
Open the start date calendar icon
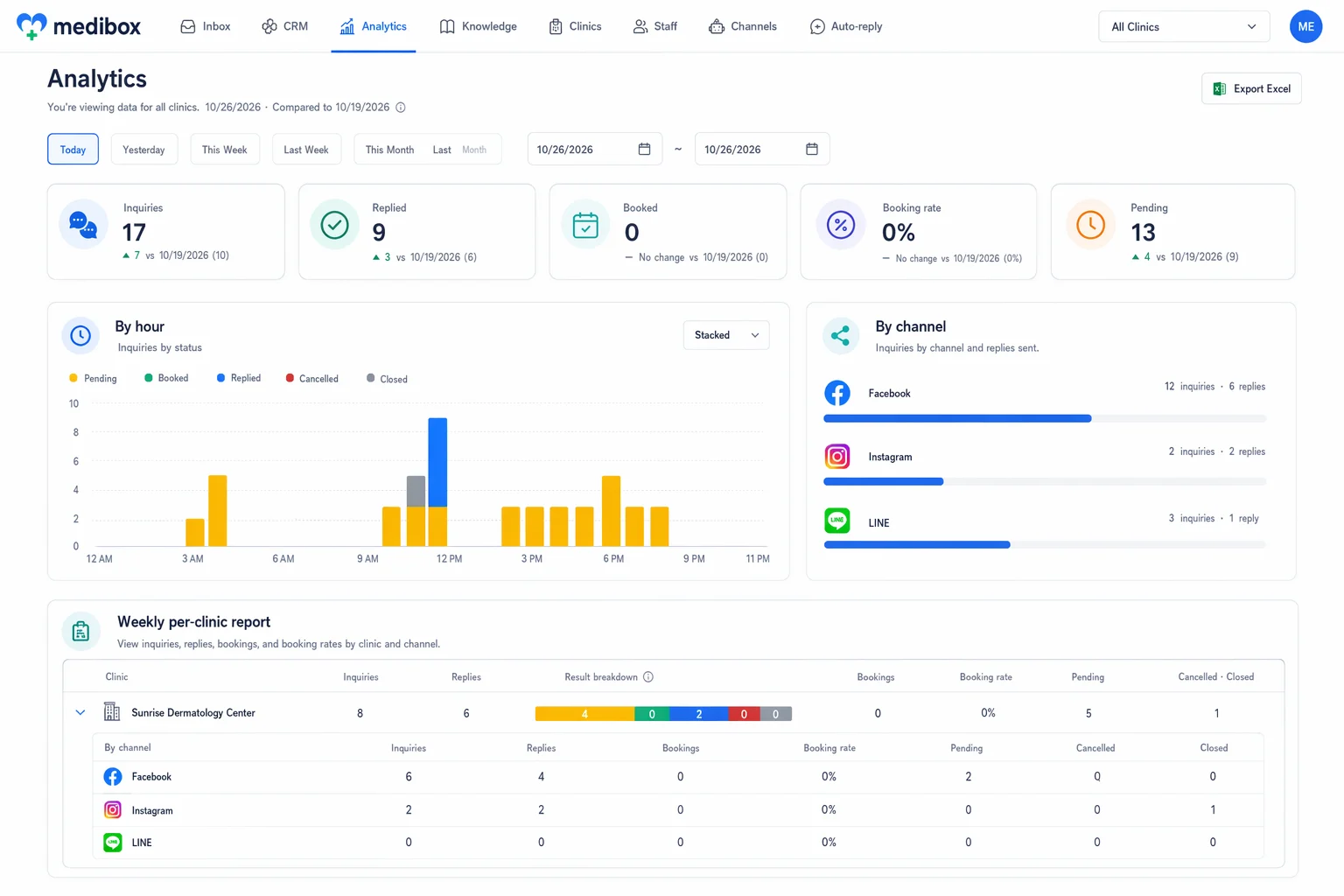tap(644, 149)
